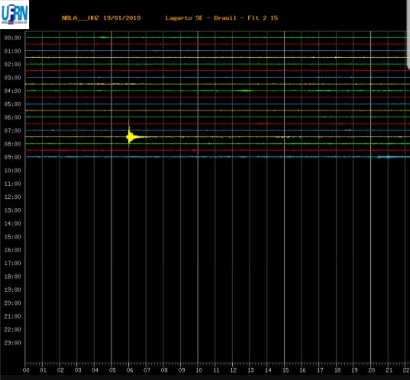The width and height of the screenshot is (410, 380).
Task: Click minute label 21 on bottom axis
Action: [x=389, y=370]
